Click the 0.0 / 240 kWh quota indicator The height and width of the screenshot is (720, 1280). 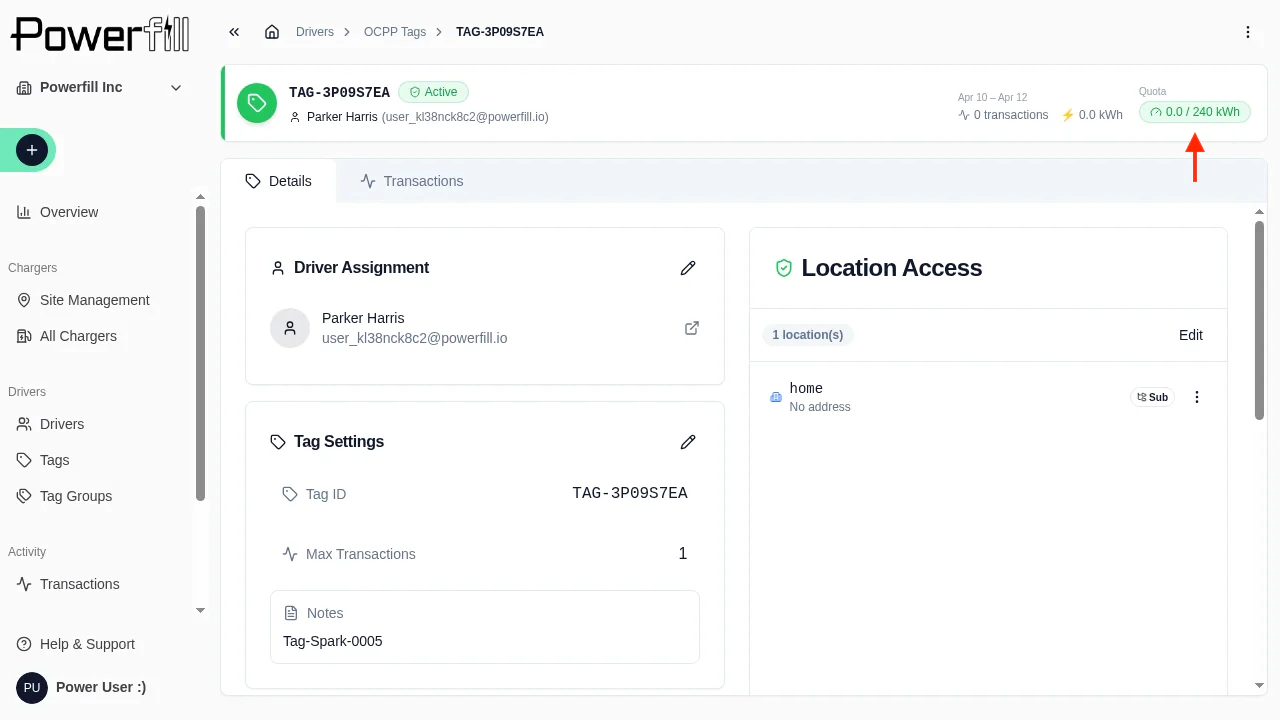pyautogui.click(x=1195, y=112)
